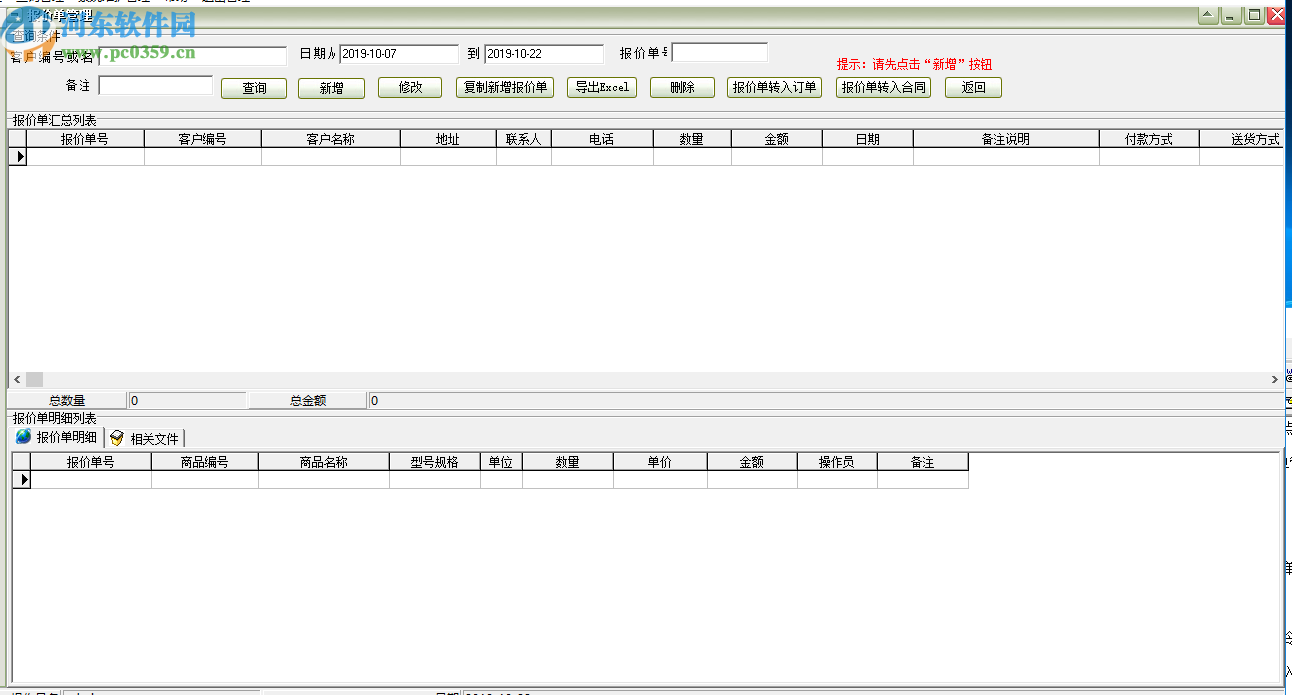Click the 新增 button

[331, 88]
